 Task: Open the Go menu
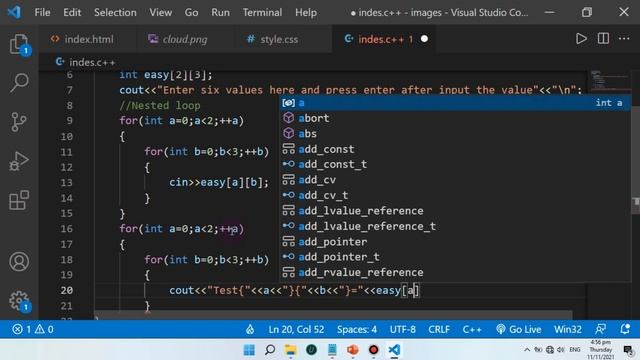tap(191, 12)
